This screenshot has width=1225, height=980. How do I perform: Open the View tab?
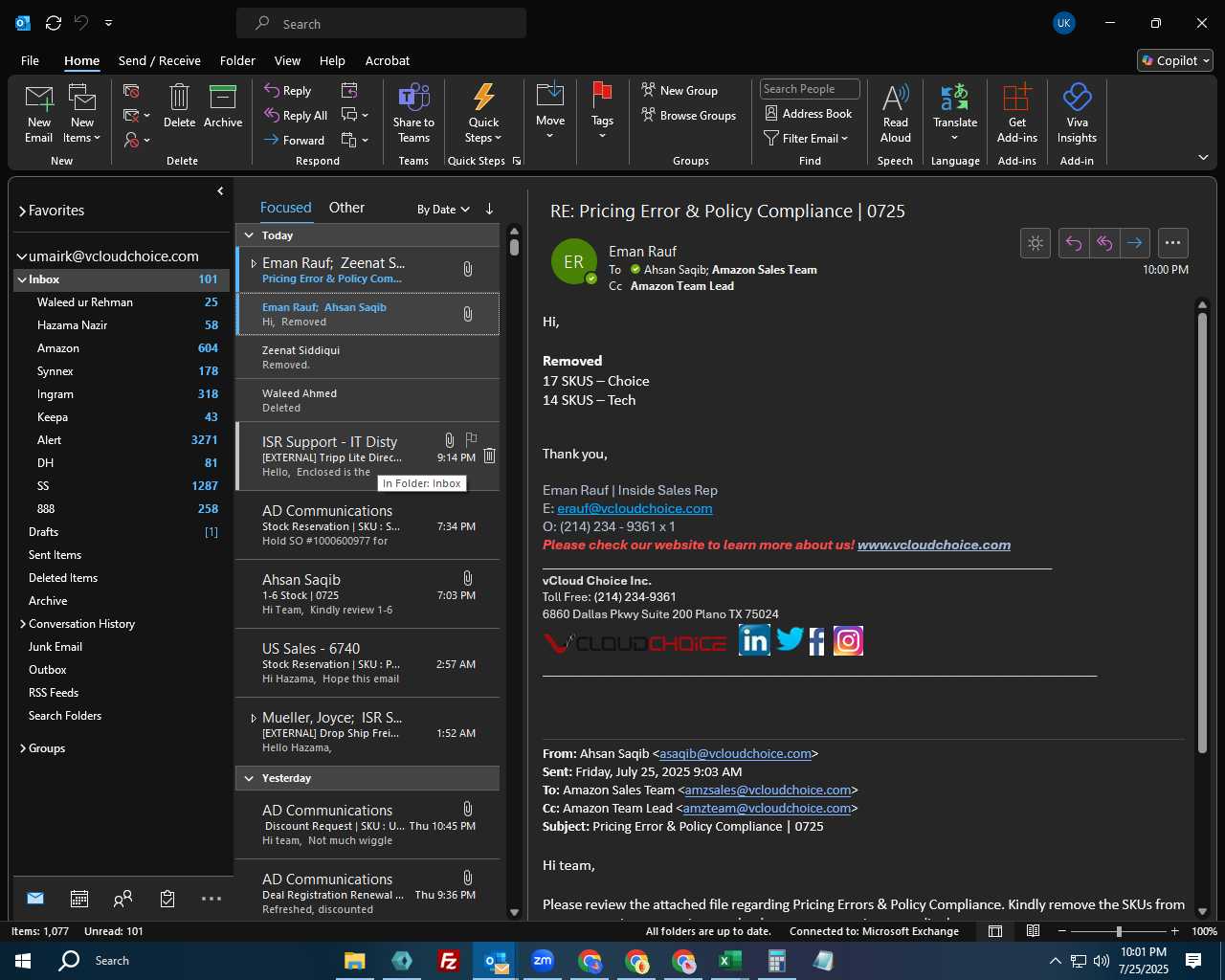tap(287, 60)
